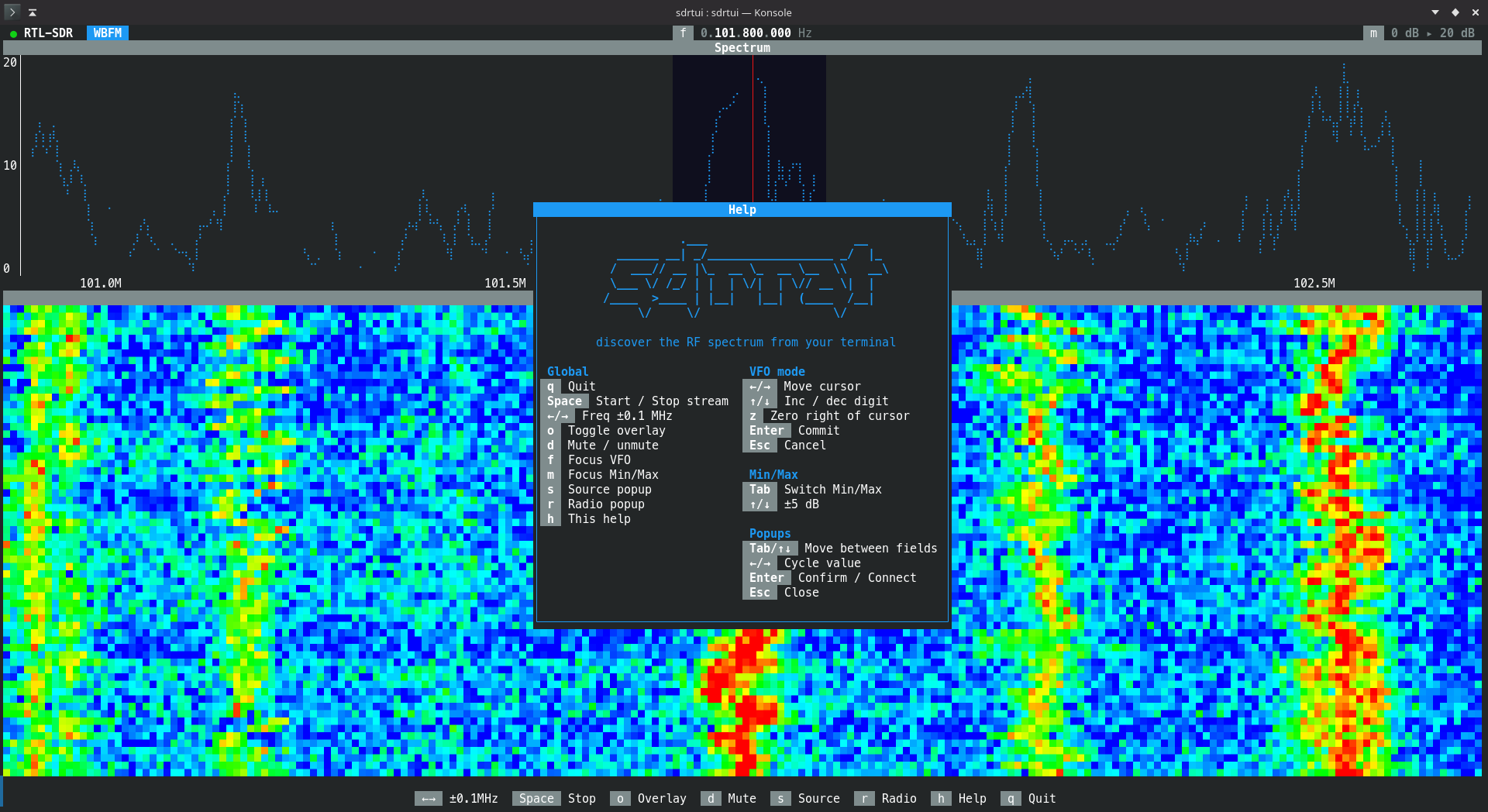This screenshot has height=812, width=1488.
Task: Click the Esc Close key badge
Action: pos(759,592)
